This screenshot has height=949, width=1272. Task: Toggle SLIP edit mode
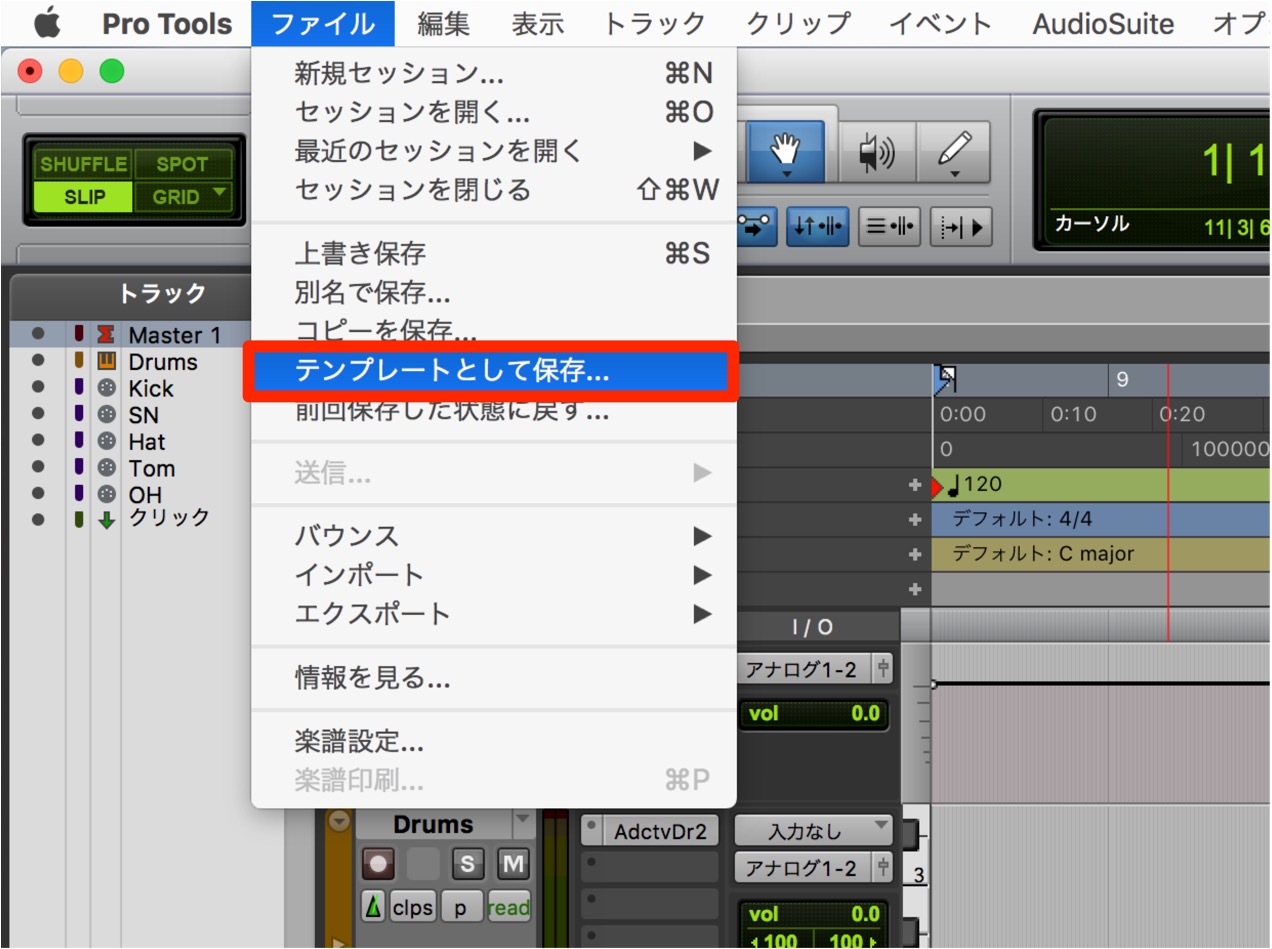[84, 197]
